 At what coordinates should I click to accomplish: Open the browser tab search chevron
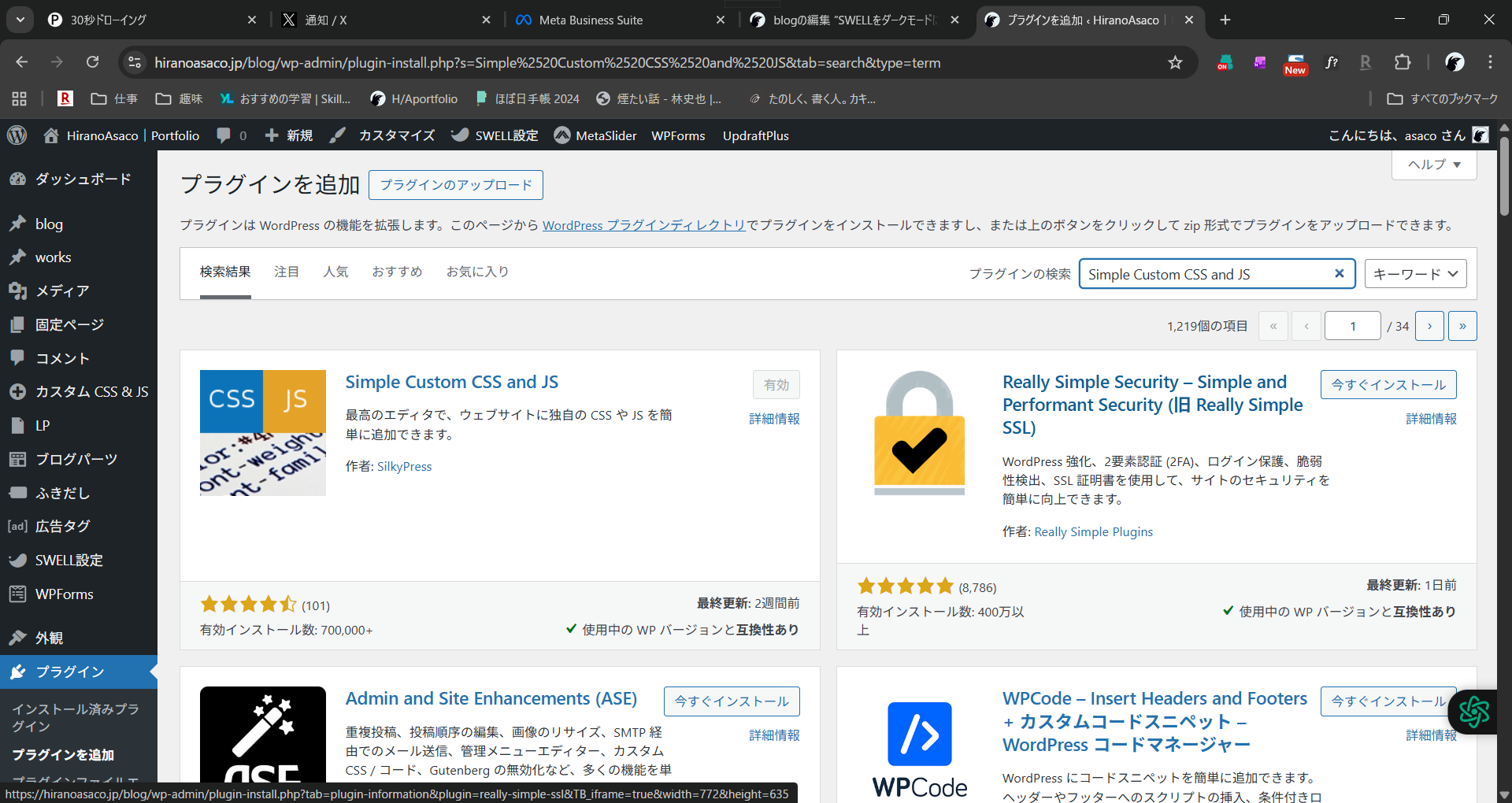click(x=20, y=20)
